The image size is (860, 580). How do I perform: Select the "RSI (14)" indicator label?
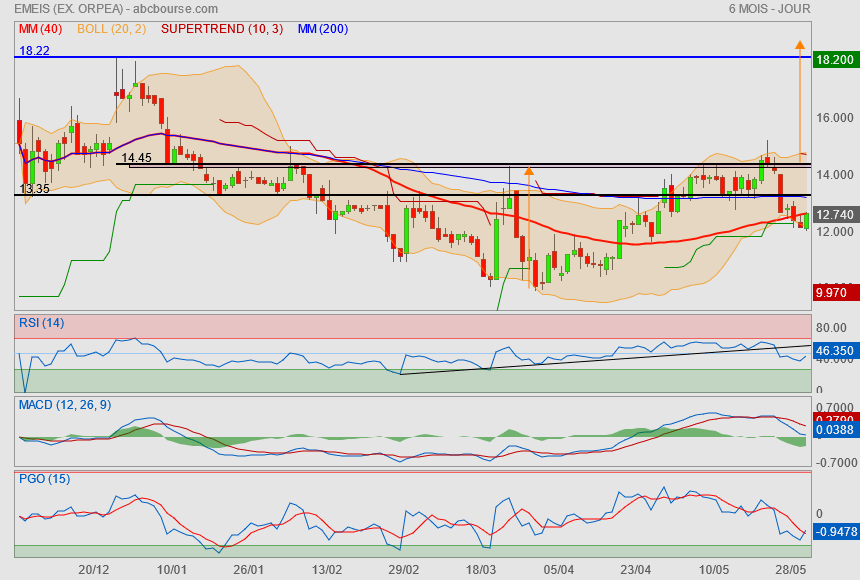[42, 323]
